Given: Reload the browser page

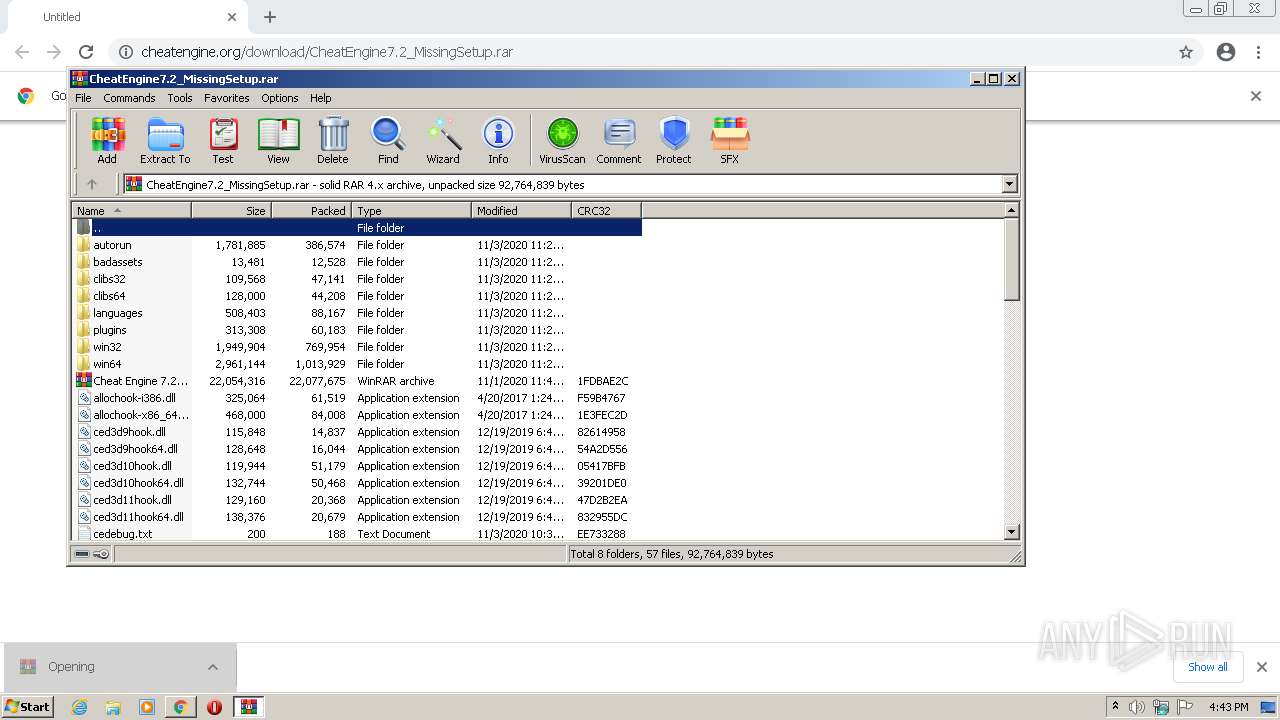Looking at the screenshot, I should [x=86, y=52].
